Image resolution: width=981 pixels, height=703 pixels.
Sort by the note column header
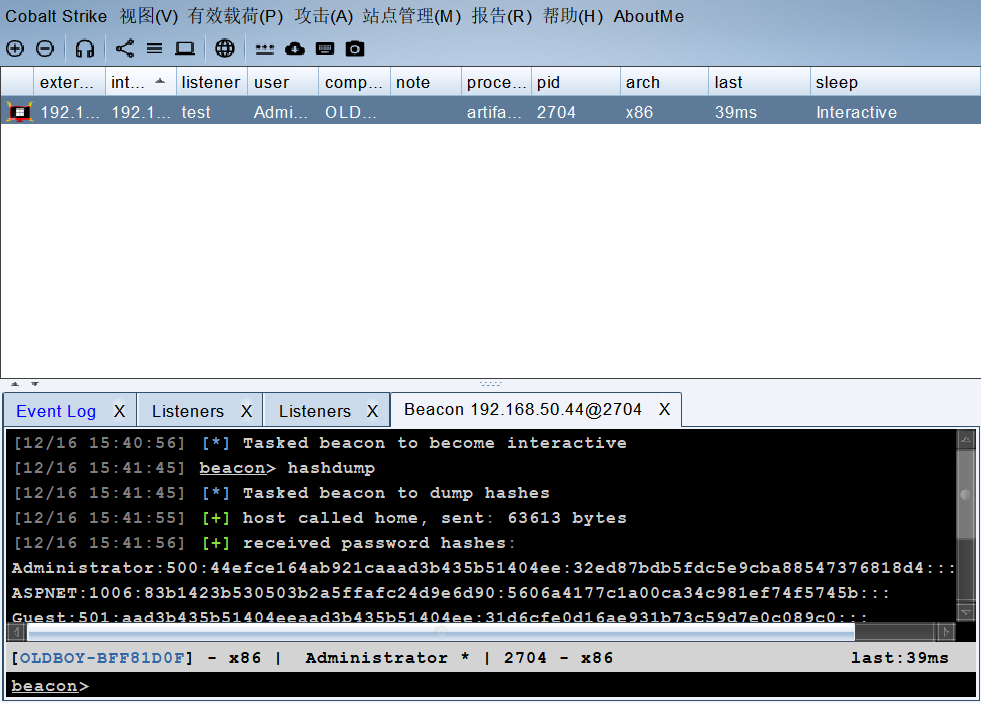425,82
